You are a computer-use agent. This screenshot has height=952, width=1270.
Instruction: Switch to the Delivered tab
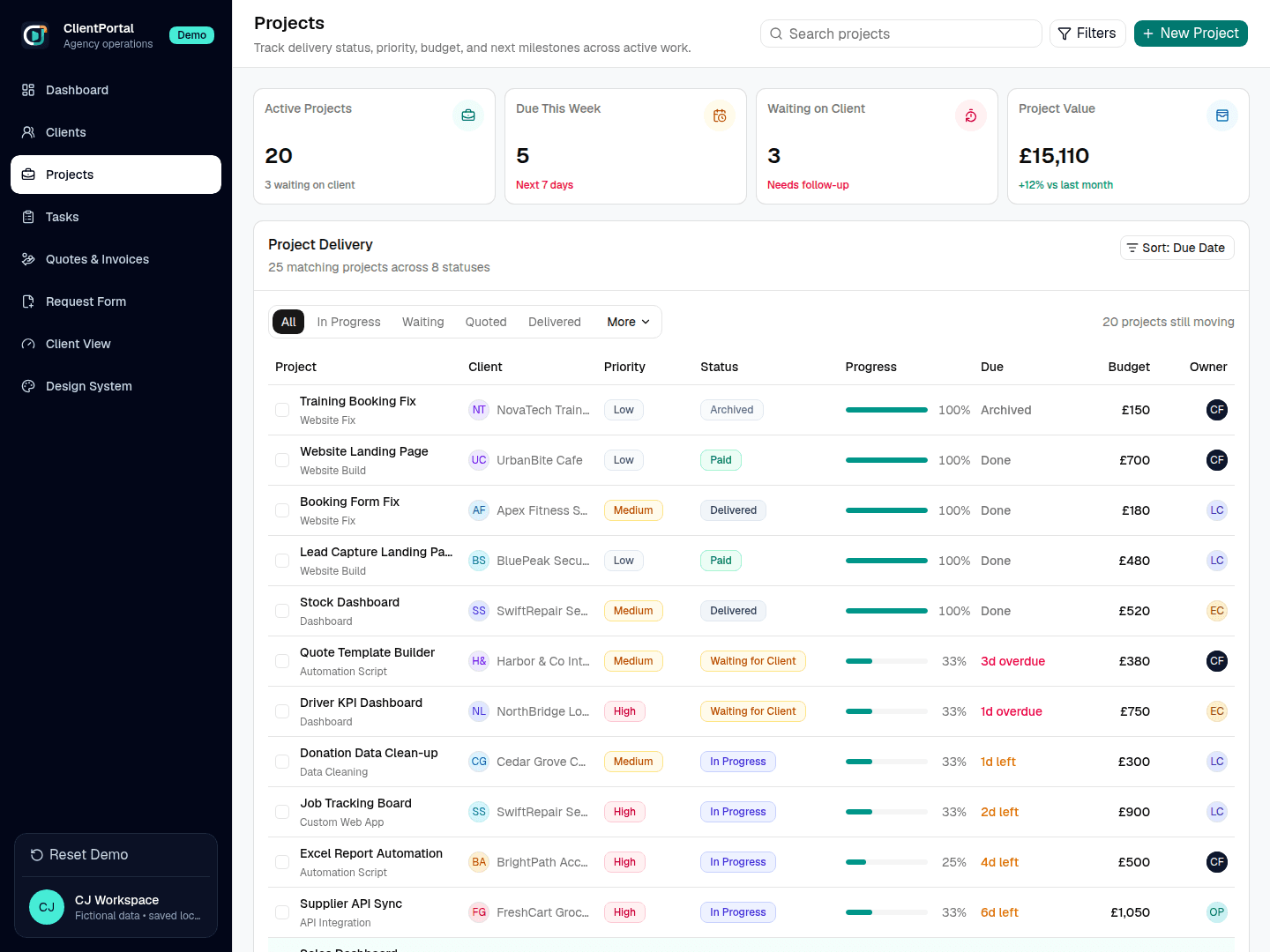555,322
